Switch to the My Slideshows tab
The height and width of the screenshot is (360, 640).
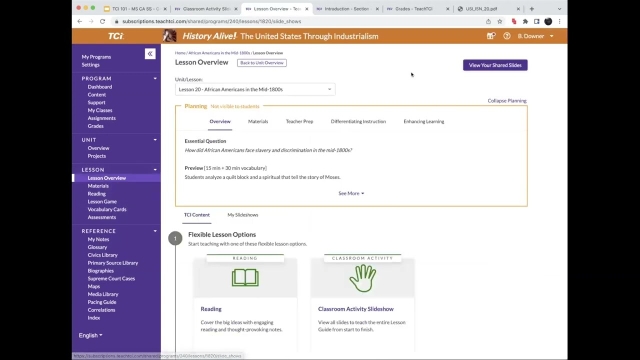pos(243,215)
